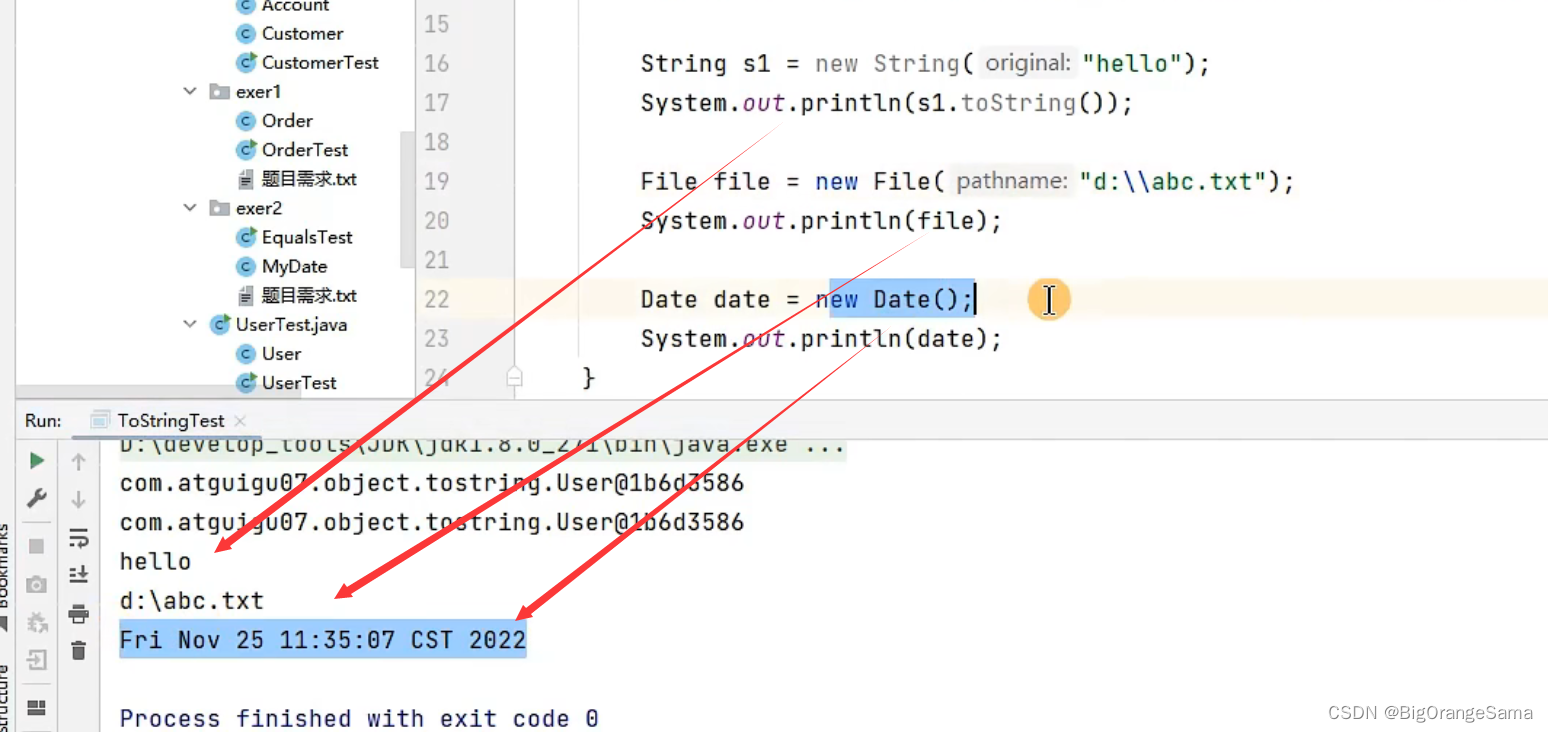Click the "hello" string literal in the code
This screenshot has width=1548, height=732.
1132,64
